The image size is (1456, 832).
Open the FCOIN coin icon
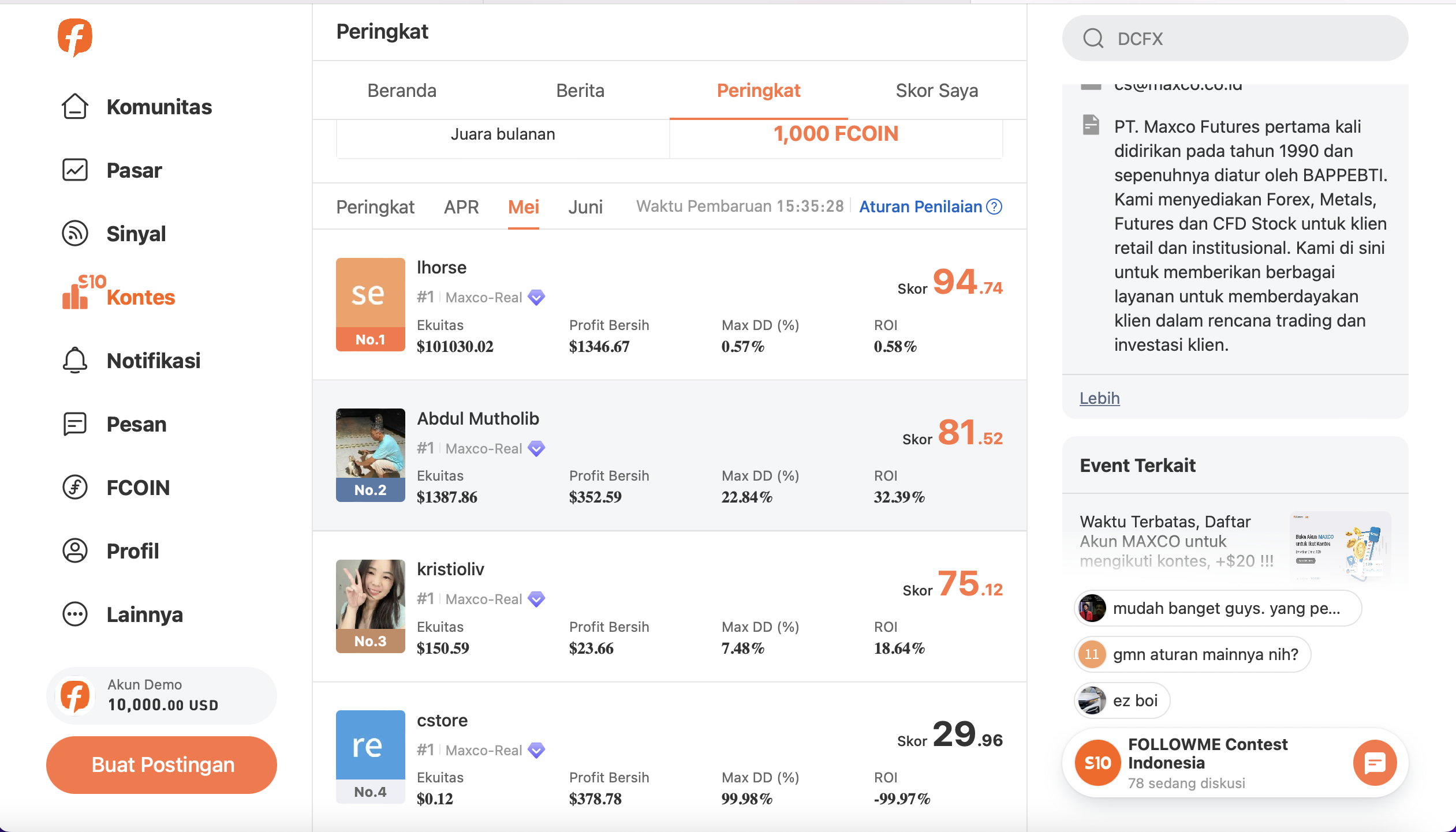[x=75, y=488]
